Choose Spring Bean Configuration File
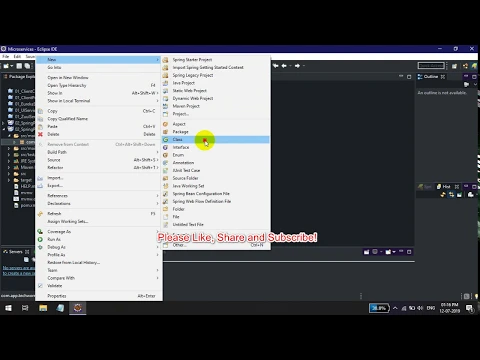The width and height of the screenshot is (480, 360). click(x=215, y=194)
